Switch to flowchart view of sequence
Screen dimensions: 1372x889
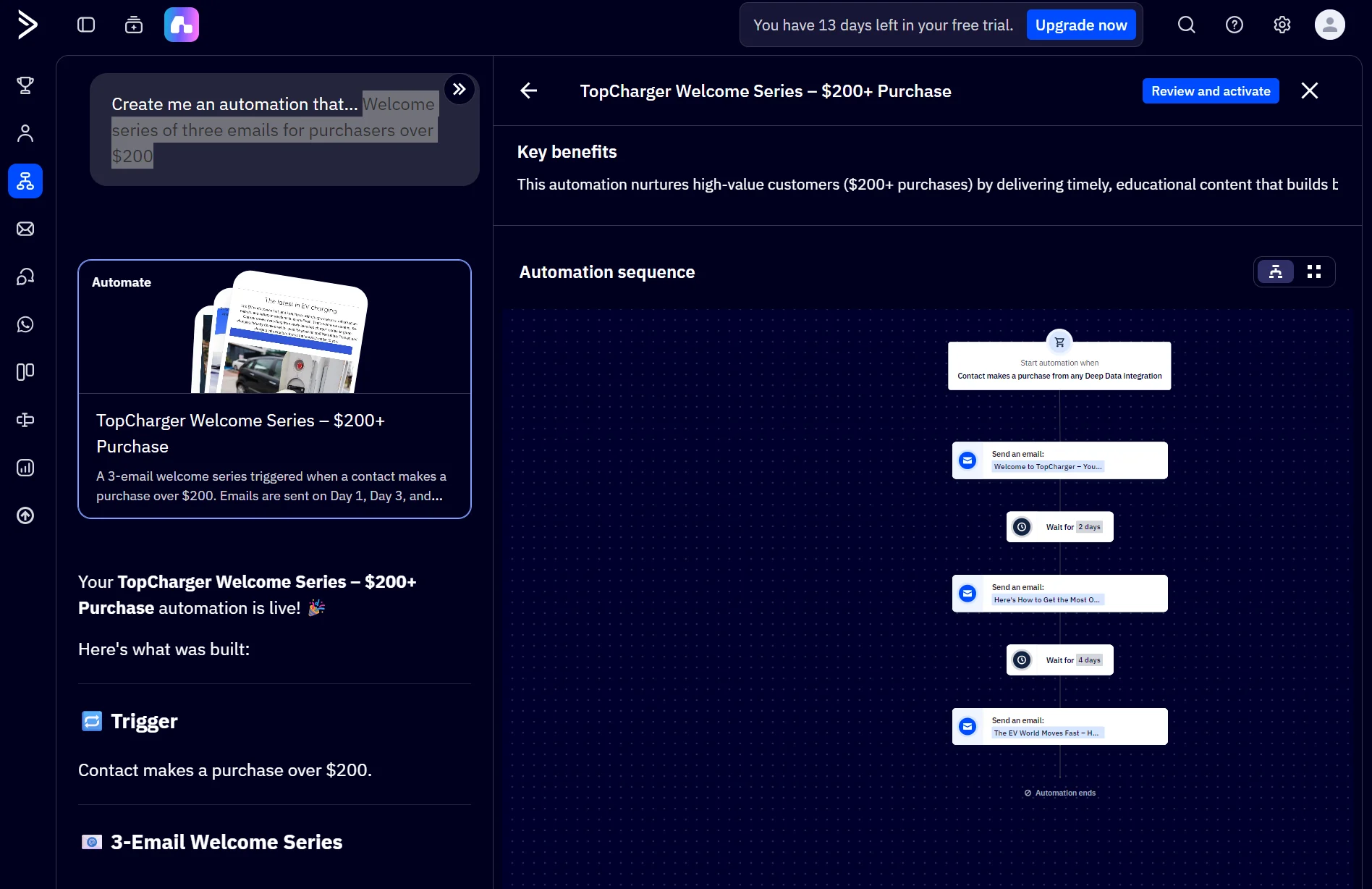point(1276,271)
